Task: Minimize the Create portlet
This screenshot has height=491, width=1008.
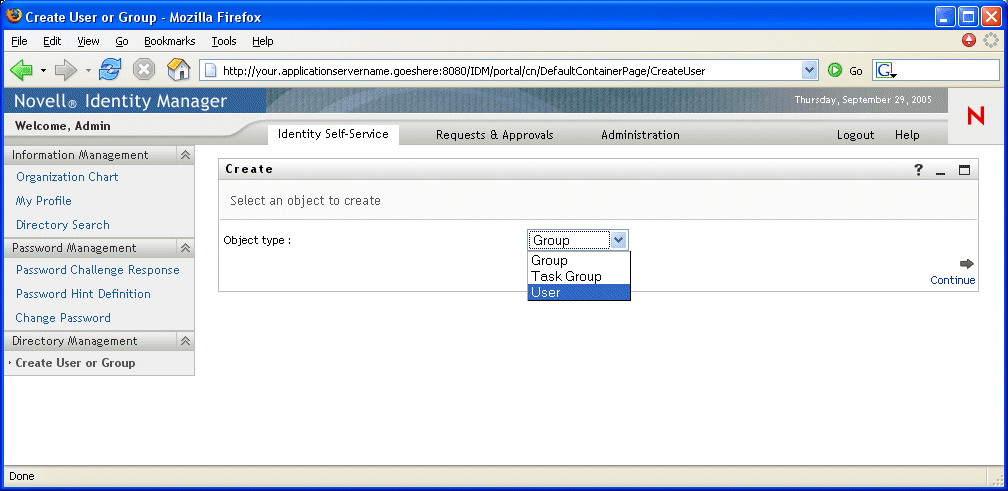Action: click(x=941, y=171)
